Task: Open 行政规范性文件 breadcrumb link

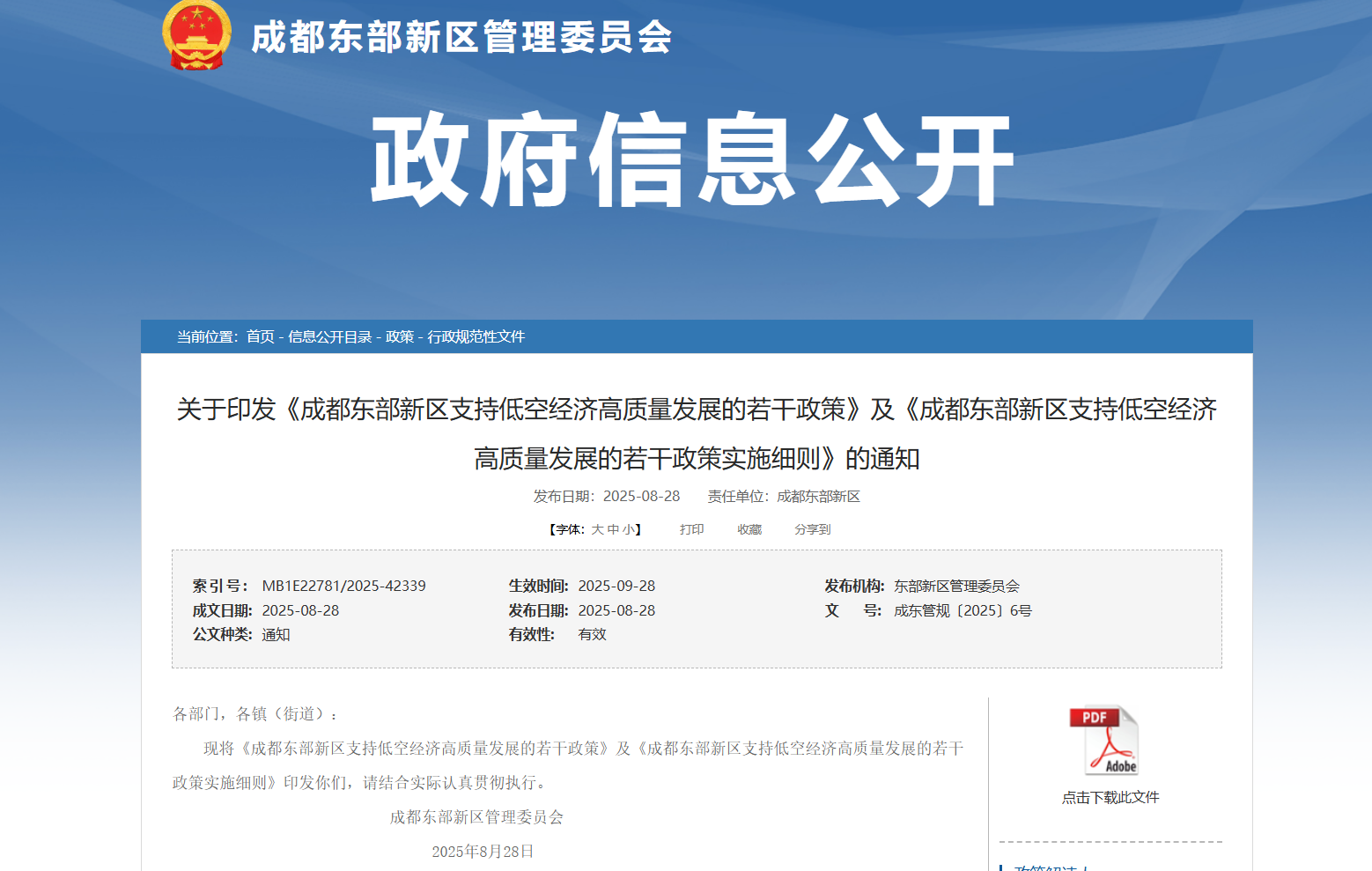Action: tap(476, 336)
